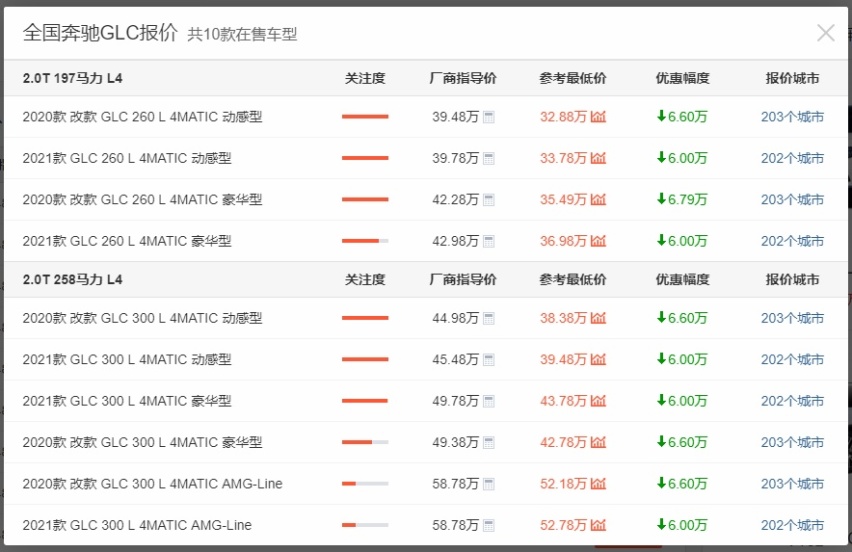This screenshot has width=852, height=552.
Task: Open price trend chart icon next to 32.88万
Action: coord(598,117)
